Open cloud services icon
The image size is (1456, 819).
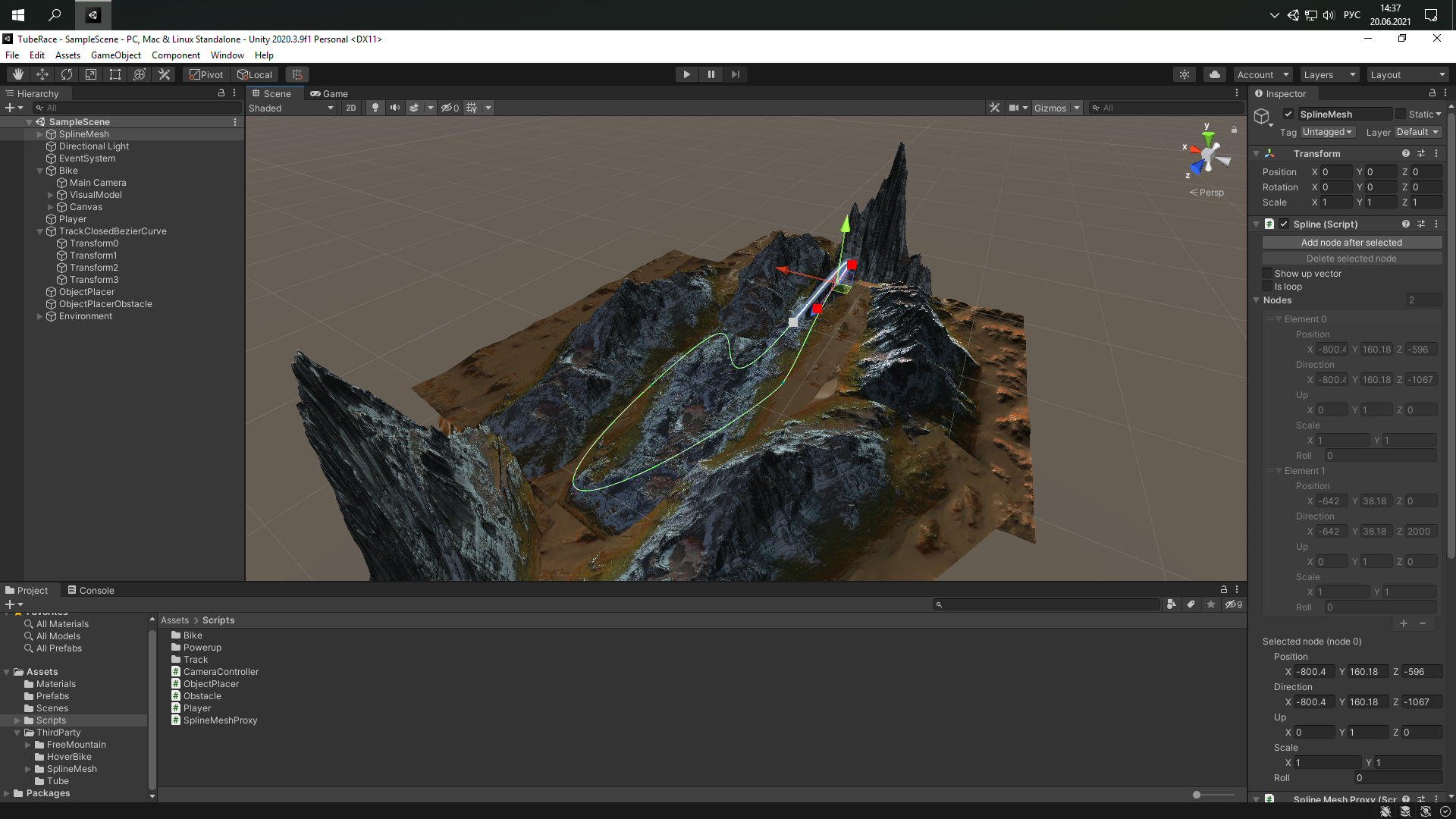point(1215,74)
